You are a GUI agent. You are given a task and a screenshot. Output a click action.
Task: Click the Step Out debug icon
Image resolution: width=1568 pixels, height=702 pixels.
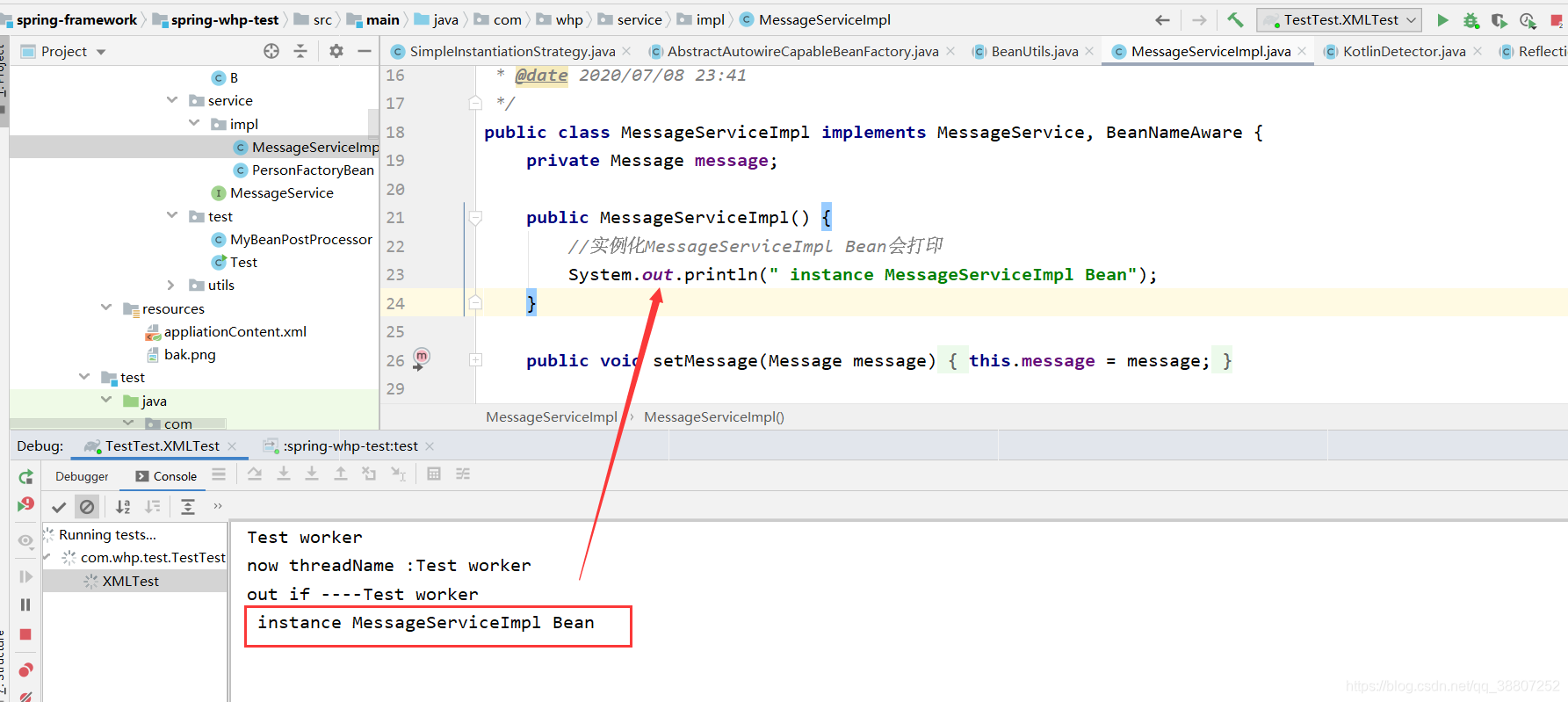click(x=341, y=474)
